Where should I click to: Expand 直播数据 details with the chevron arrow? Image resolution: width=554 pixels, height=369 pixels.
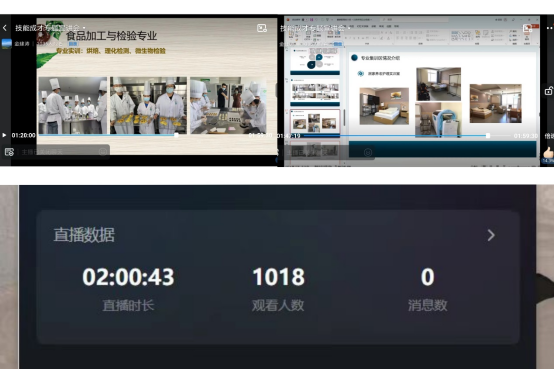click(x=491, y=235)
